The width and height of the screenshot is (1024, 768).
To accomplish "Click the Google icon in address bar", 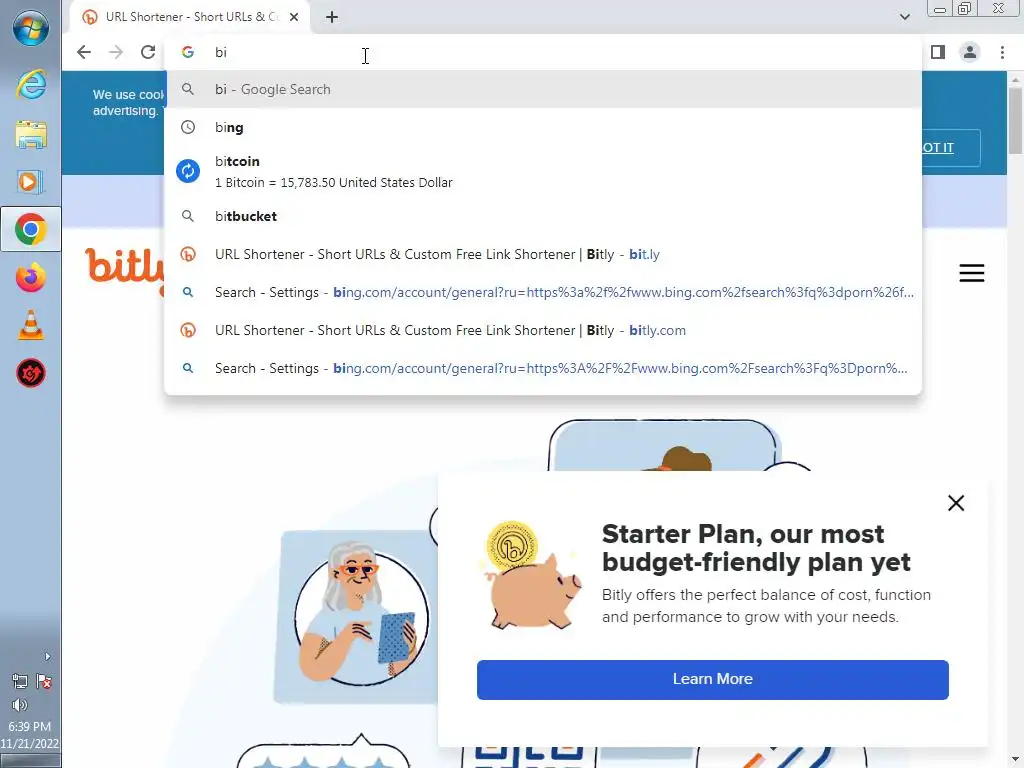I will point(188,52).
